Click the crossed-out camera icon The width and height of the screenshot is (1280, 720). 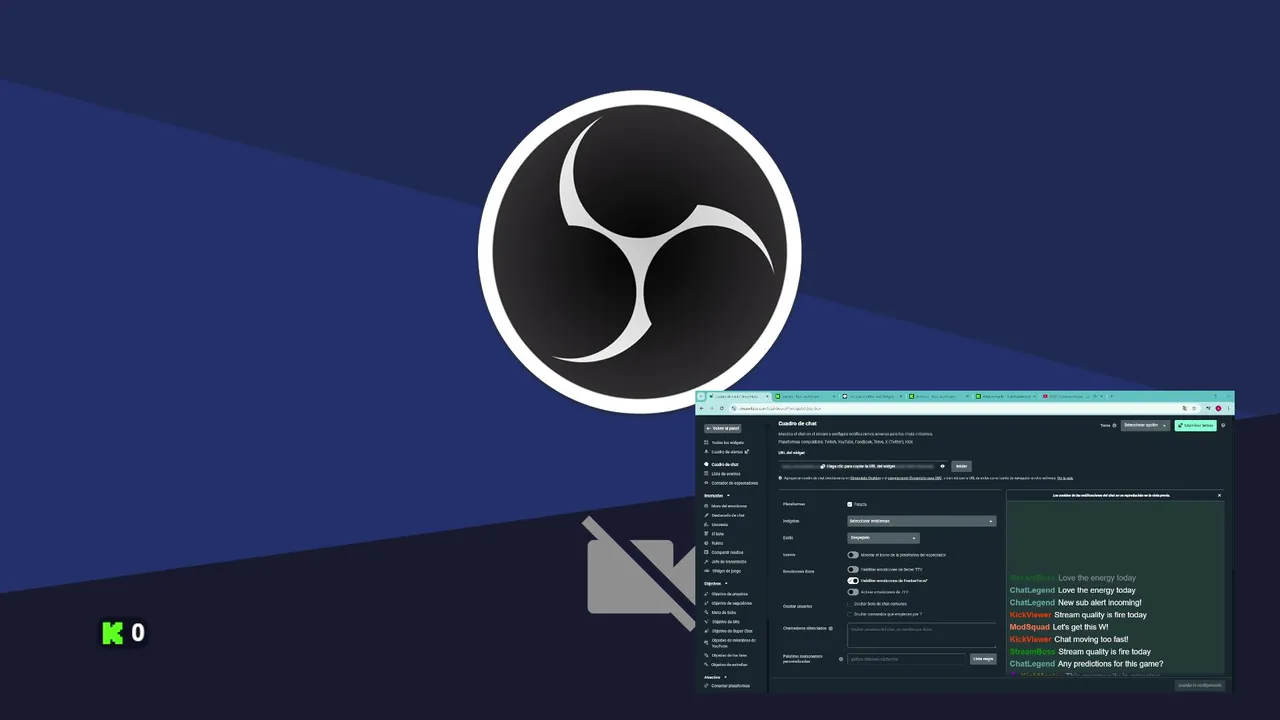click(640, 572)
